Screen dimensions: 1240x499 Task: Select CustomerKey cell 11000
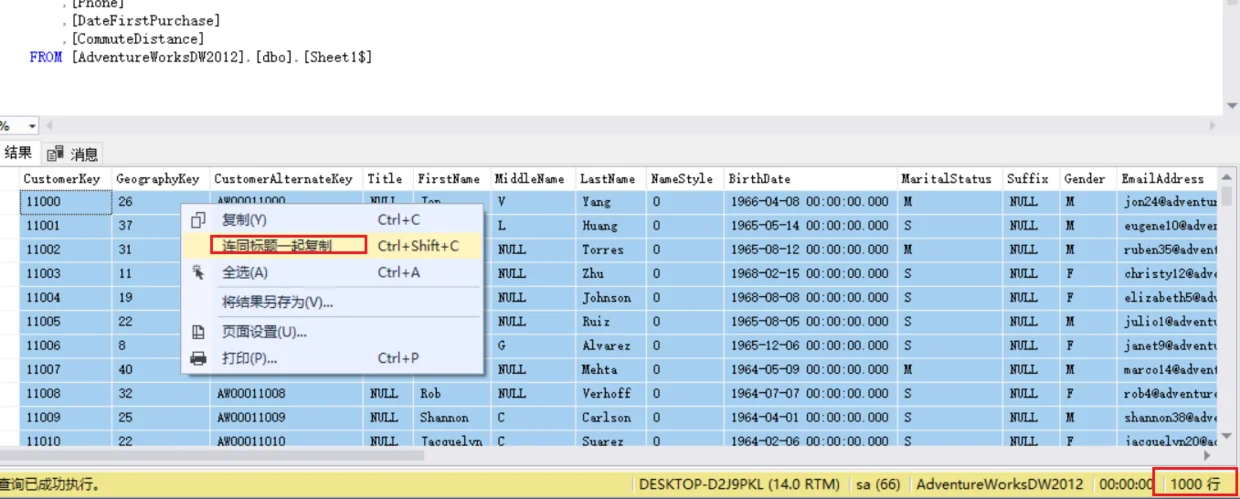tap(65, 201)
